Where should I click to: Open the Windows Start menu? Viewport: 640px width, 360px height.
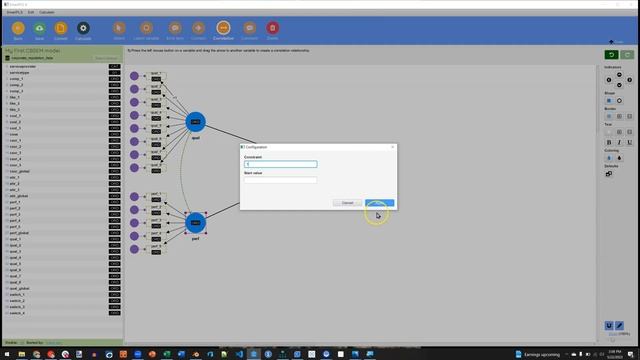[7, 354]
